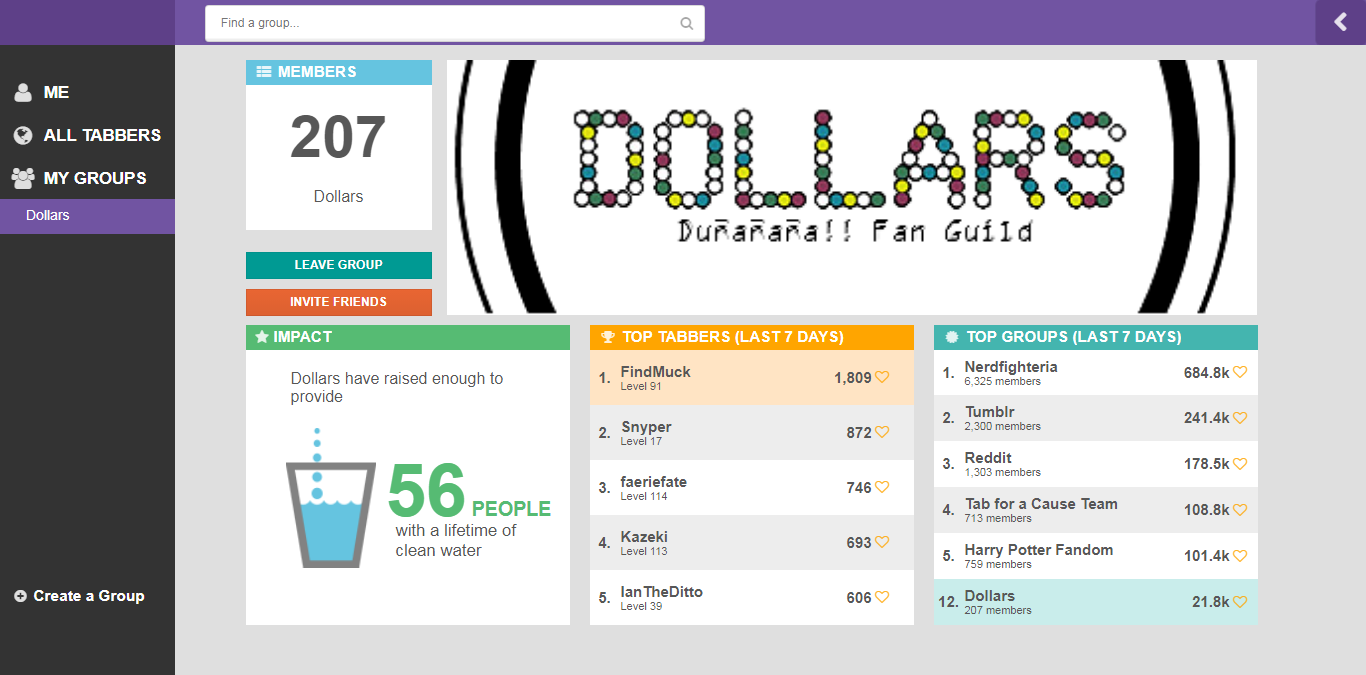This screenshot has height=675, width=1366.
Task: Click the Members list icon
Action: (x=264, y=72)
